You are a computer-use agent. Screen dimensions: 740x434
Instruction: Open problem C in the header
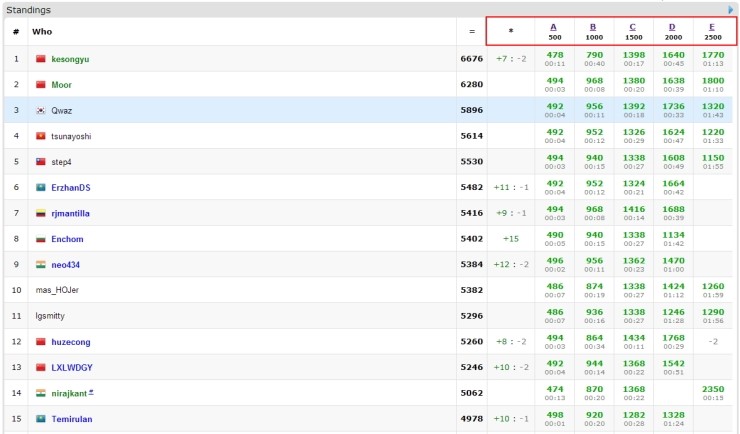tap(633, 27)
